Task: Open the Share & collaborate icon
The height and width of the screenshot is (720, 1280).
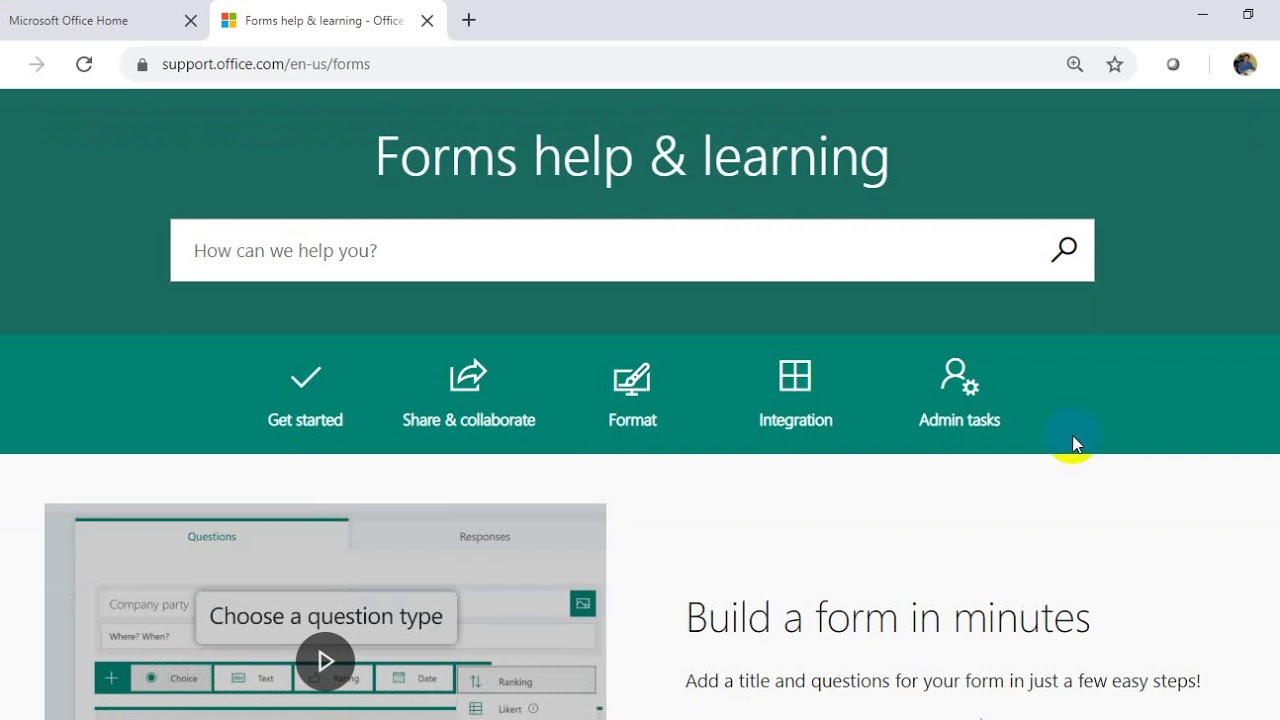Action: (468, 376)
